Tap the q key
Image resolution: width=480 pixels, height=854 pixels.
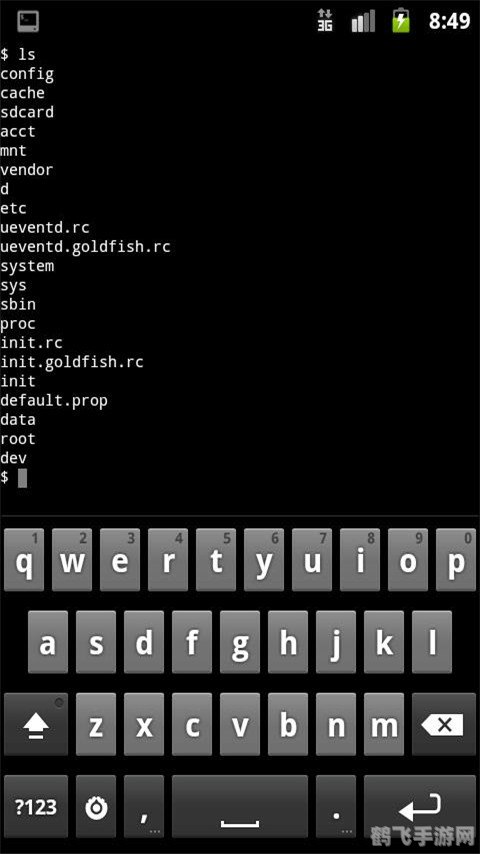[x=24, y=559]
